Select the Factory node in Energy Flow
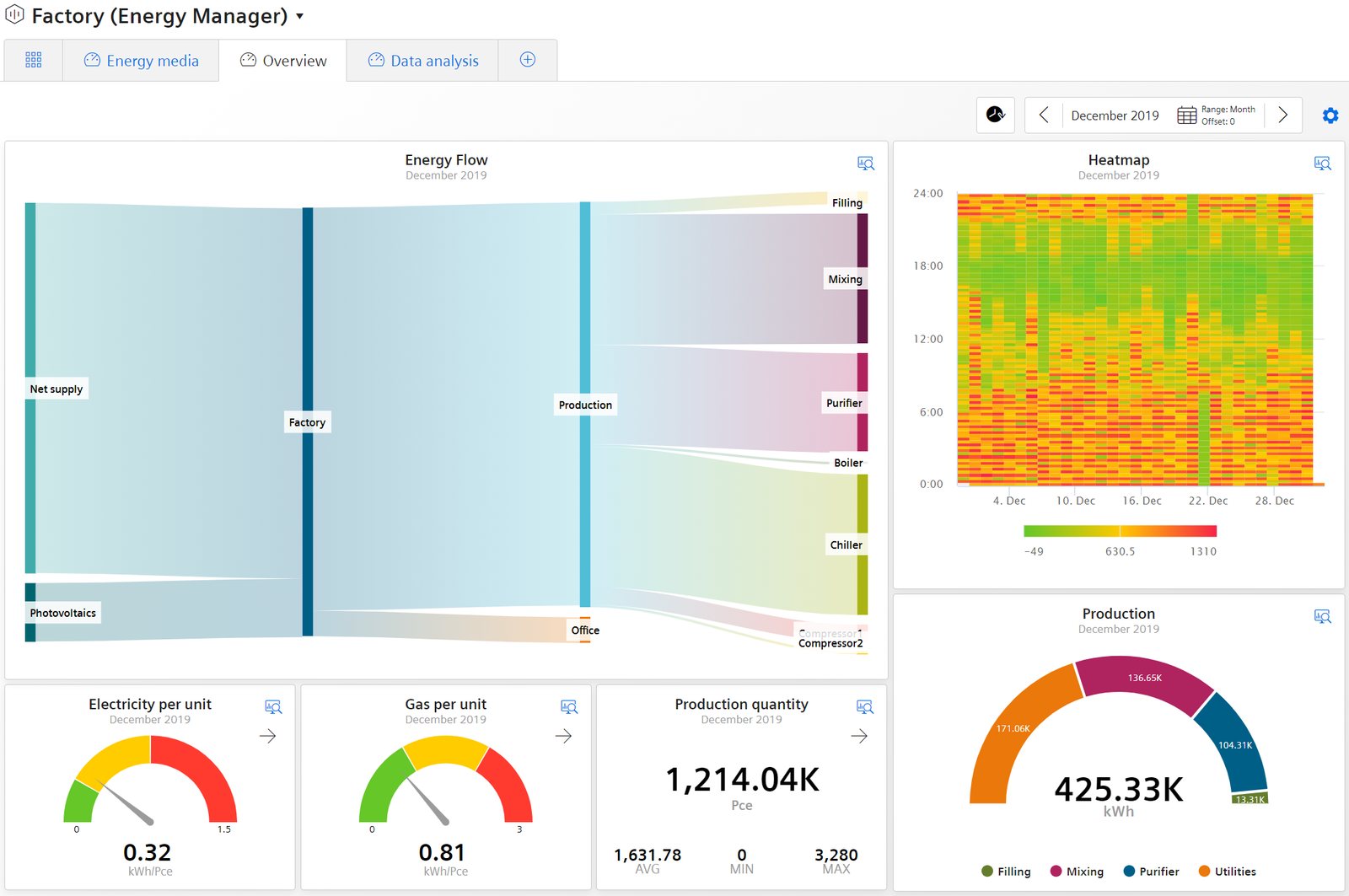Image resolution: width=1349 pixels, height=896 pixels. [307, 422]
